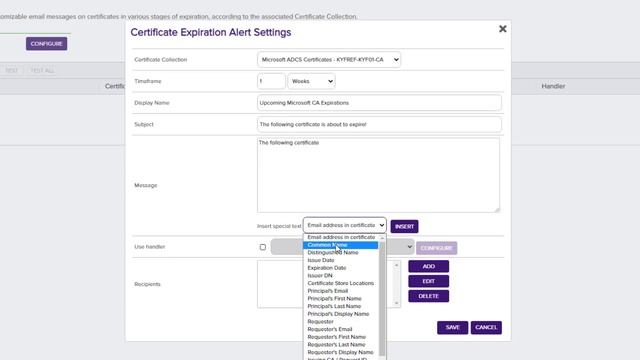Screen dimensions: 640x360
Task: Select the Principal's Display Name option
Action: coord(341,314)
